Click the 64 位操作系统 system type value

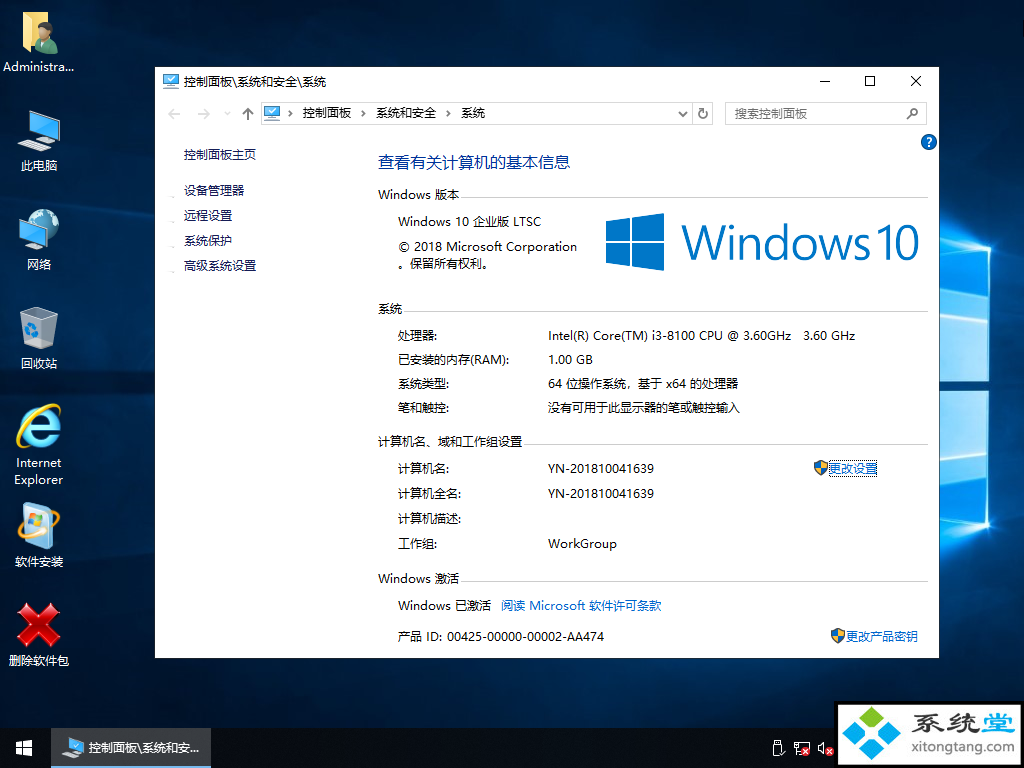643,384
